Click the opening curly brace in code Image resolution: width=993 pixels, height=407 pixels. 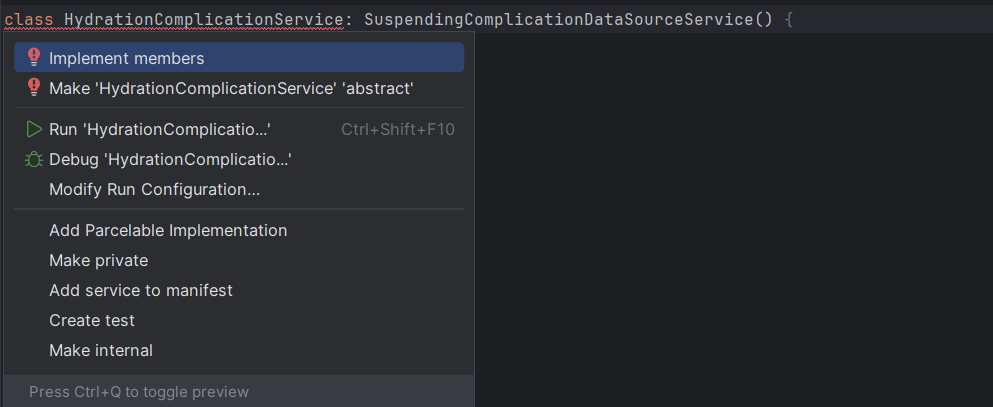coord(788,20)
